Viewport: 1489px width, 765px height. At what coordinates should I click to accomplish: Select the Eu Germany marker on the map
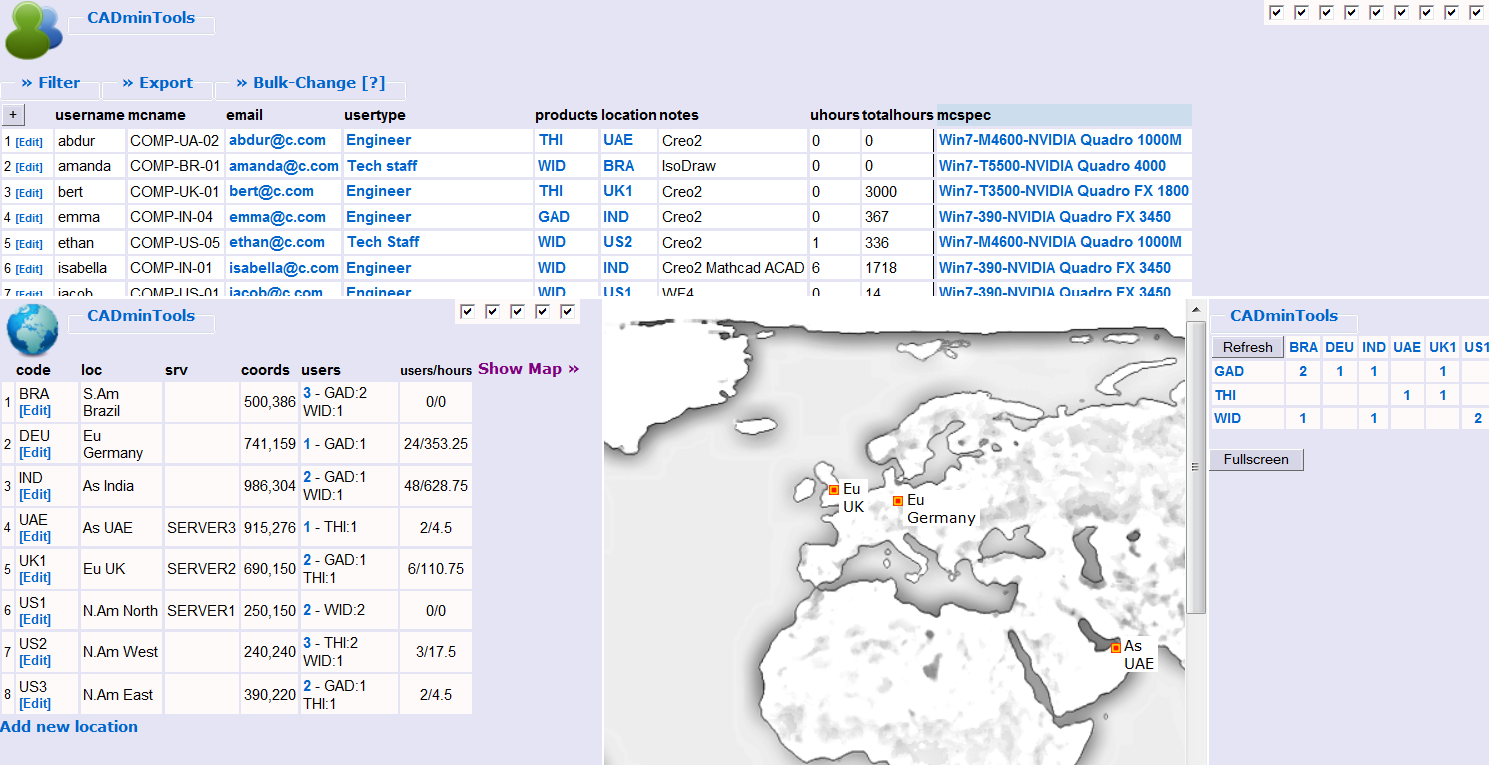tap(897, 500)
